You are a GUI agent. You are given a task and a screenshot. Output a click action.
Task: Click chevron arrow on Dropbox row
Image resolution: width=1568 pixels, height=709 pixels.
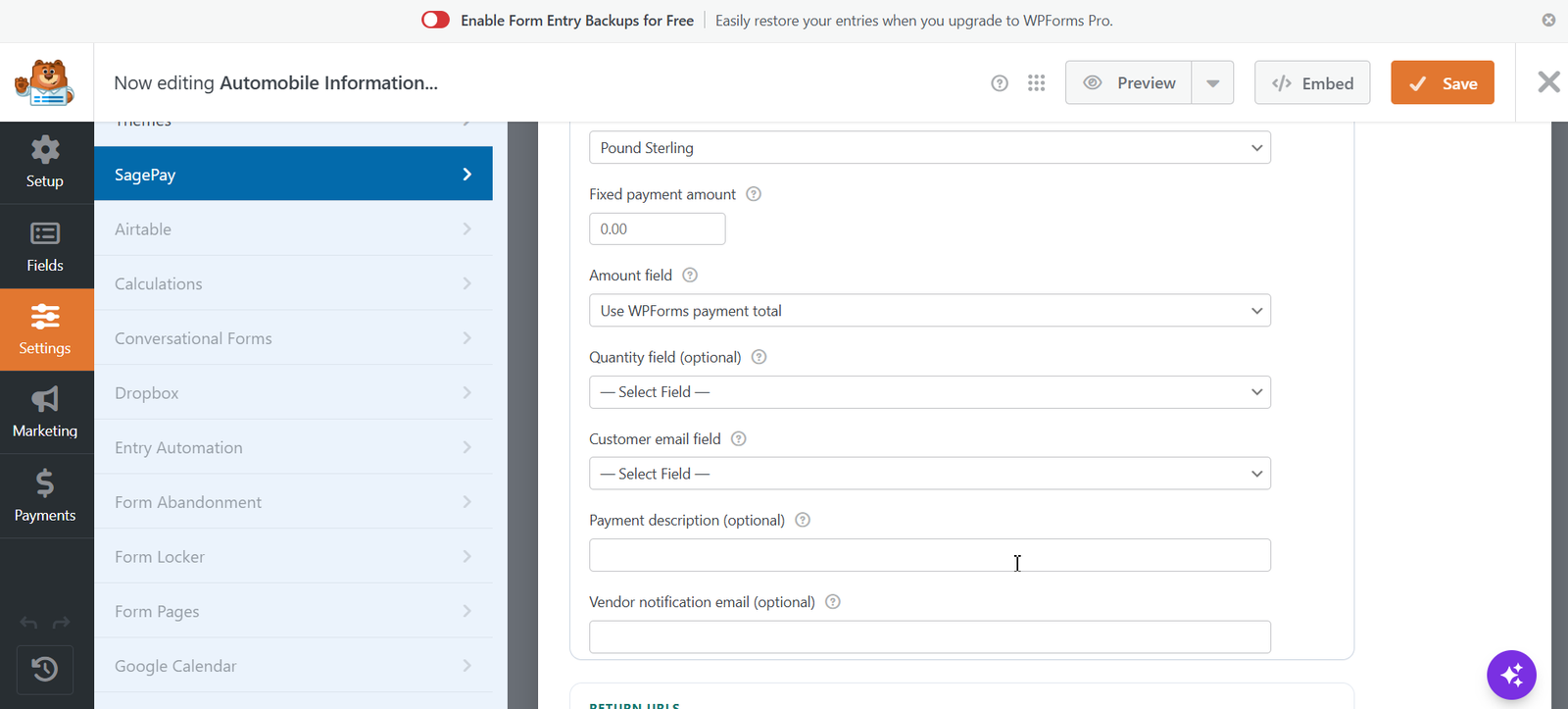pyautogui.click(x=467, y=392)
